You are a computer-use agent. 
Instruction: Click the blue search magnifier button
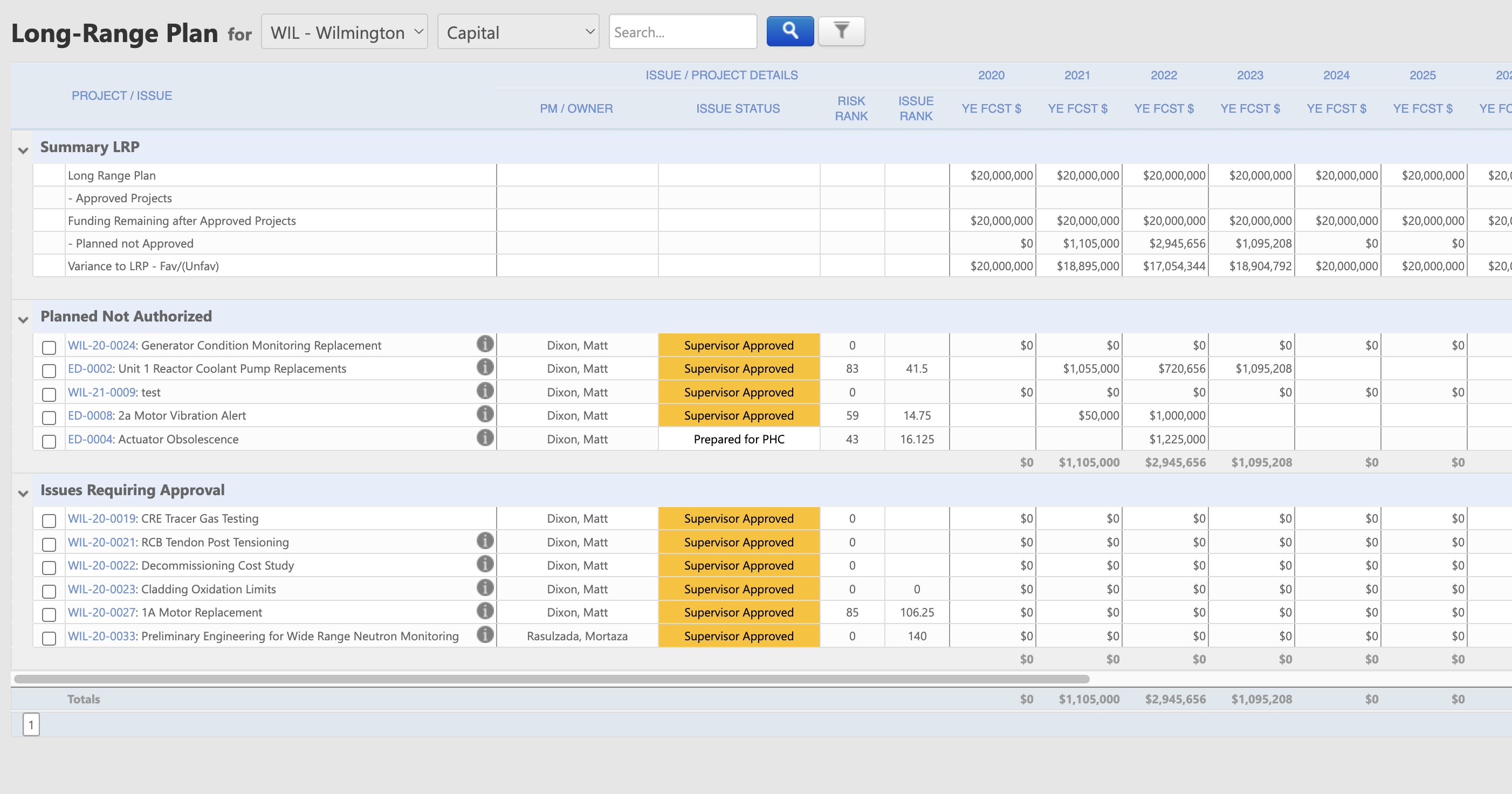coord(789,31)
